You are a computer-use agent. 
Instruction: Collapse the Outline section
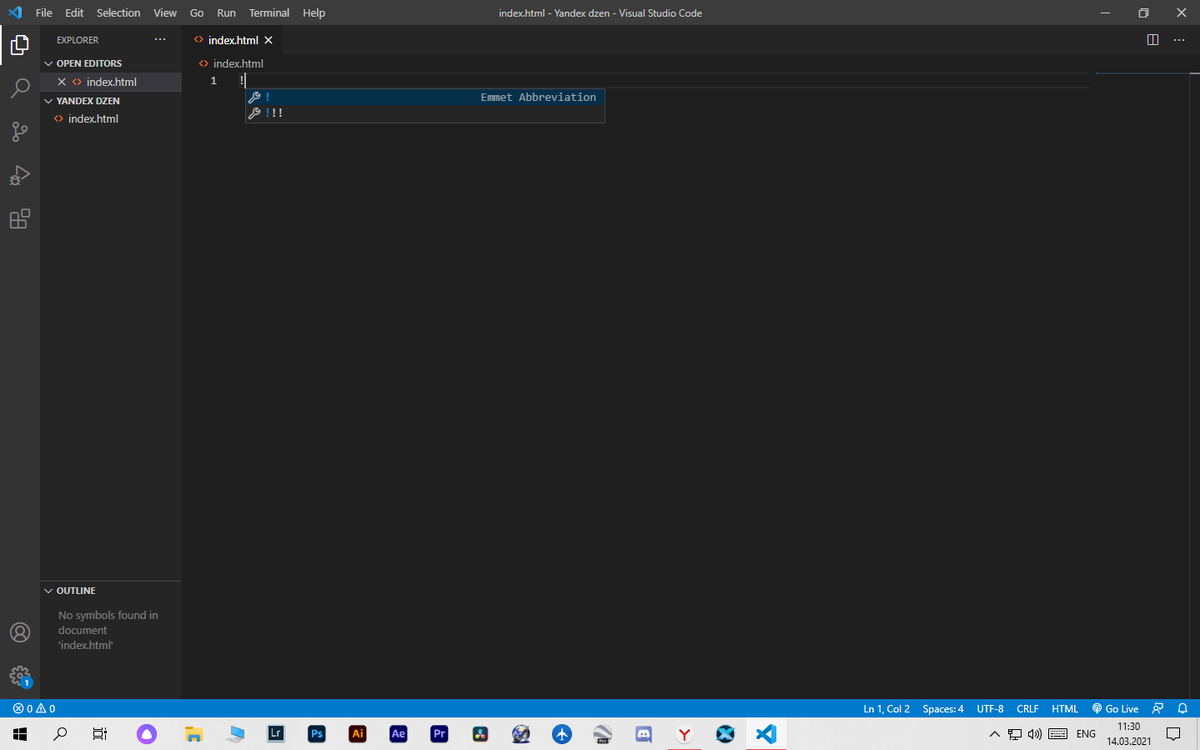click(112, 591)
